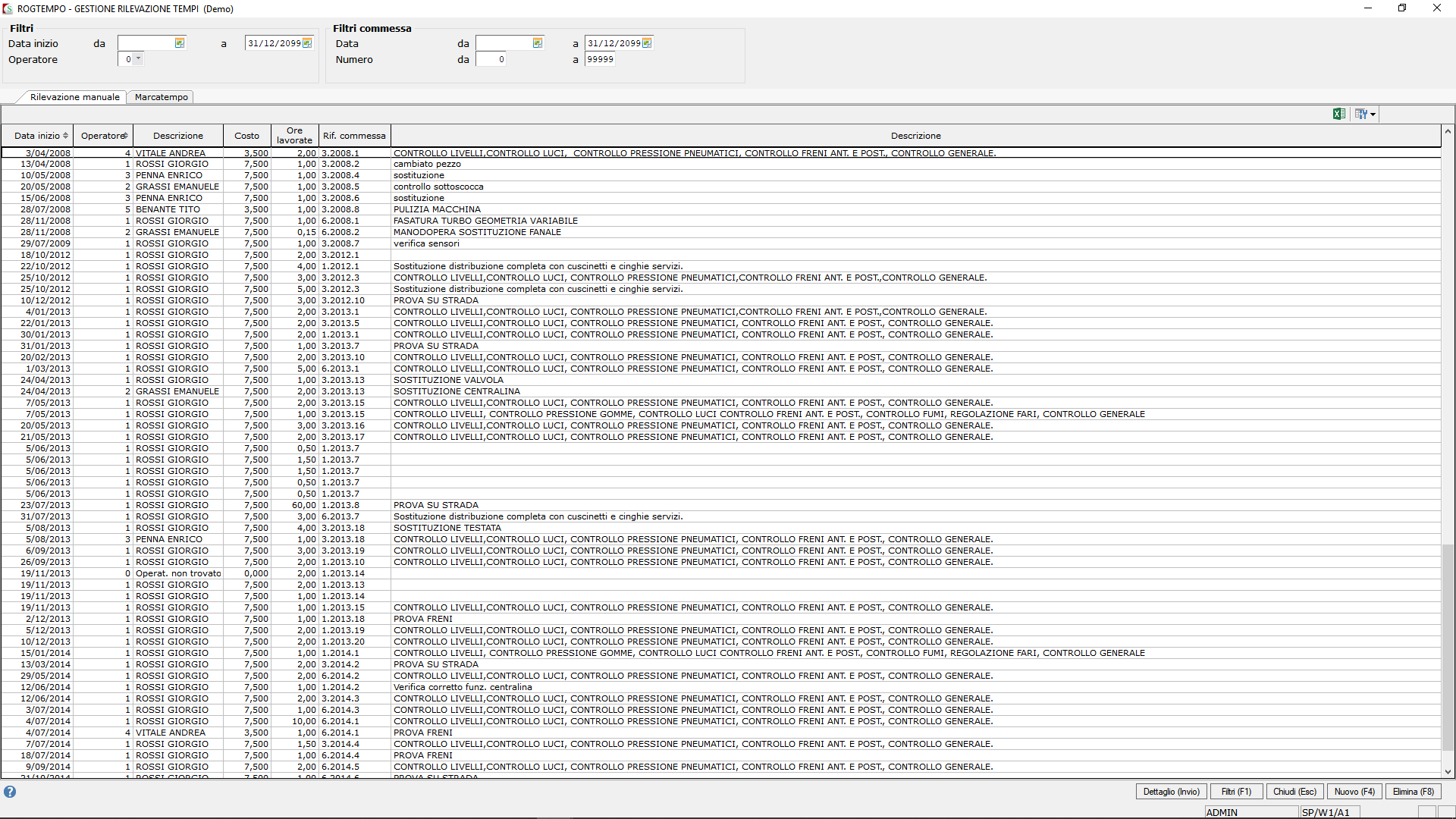Open calendar picker for Data inizio 'a' 31/12/2099 field
This screenshot has width=1456, height=819.
coord(307,43)
